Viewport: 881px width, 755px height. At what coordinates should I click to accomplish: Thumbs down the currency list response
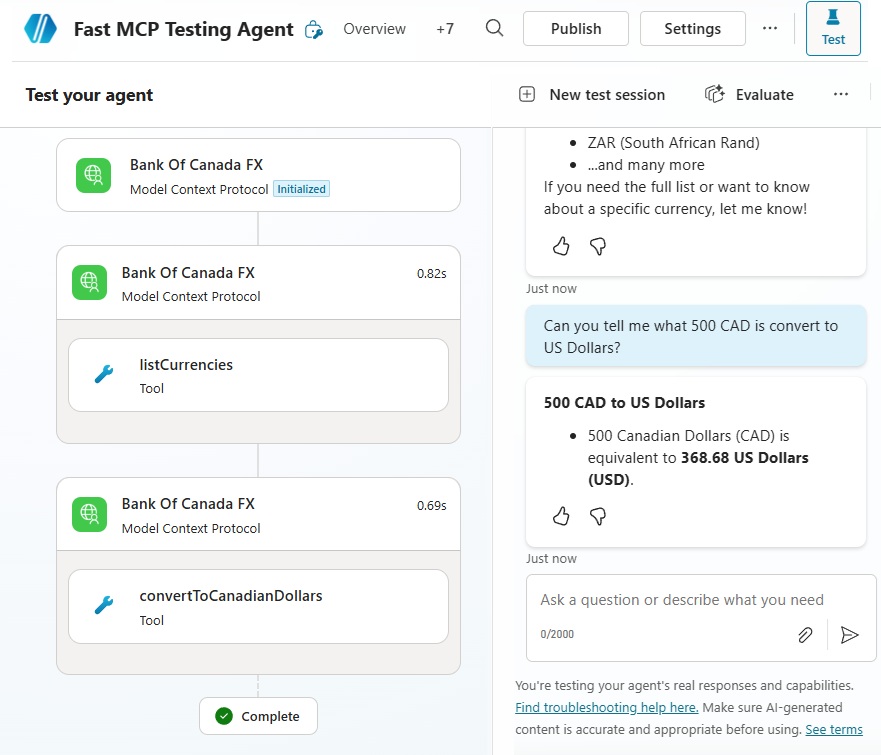[x=598, y=246]
